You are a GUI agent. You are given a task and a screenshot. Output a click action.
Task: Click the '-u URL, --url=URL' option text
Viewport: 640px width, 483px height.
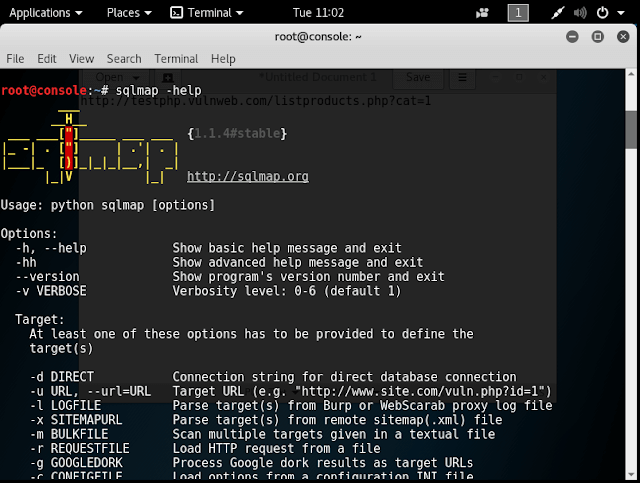[90, 391]
